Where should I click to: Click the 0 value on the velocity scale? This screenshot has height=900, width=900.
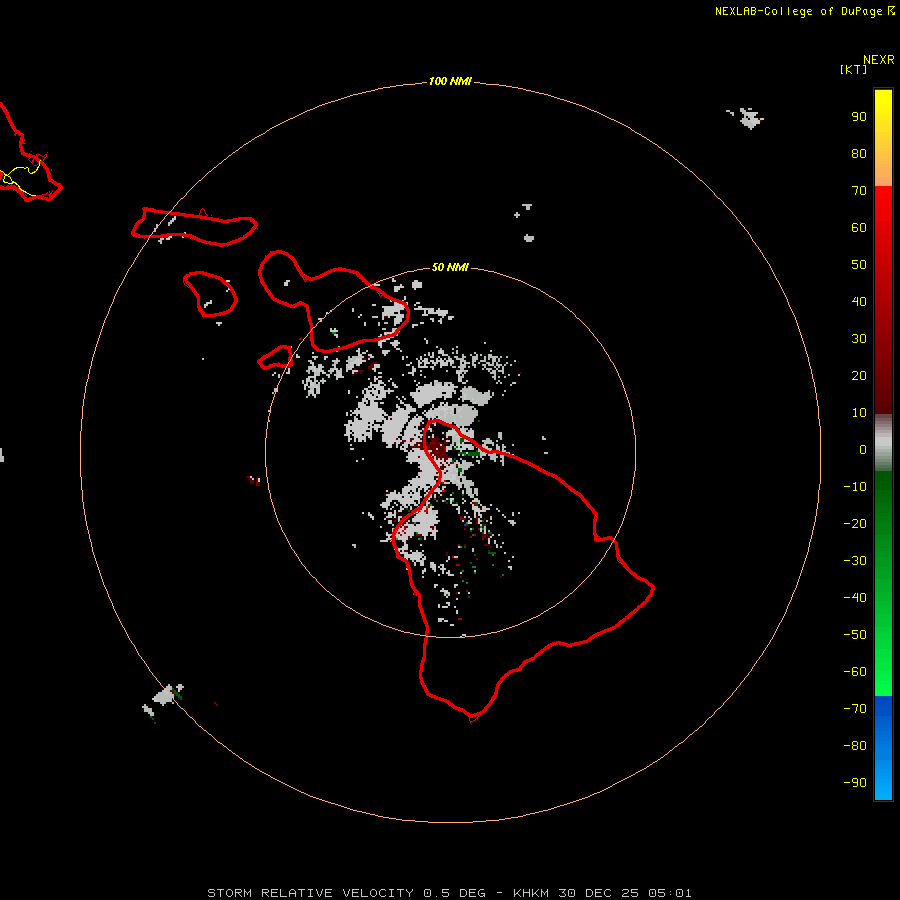[x=863, y=450]
